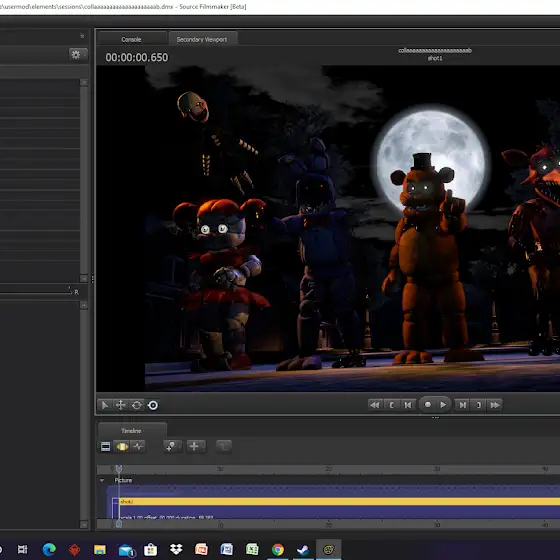The height and width of the screenshot is (560, 560).
Task: Click the slider track in the left panel
Action: coord(35,293)
